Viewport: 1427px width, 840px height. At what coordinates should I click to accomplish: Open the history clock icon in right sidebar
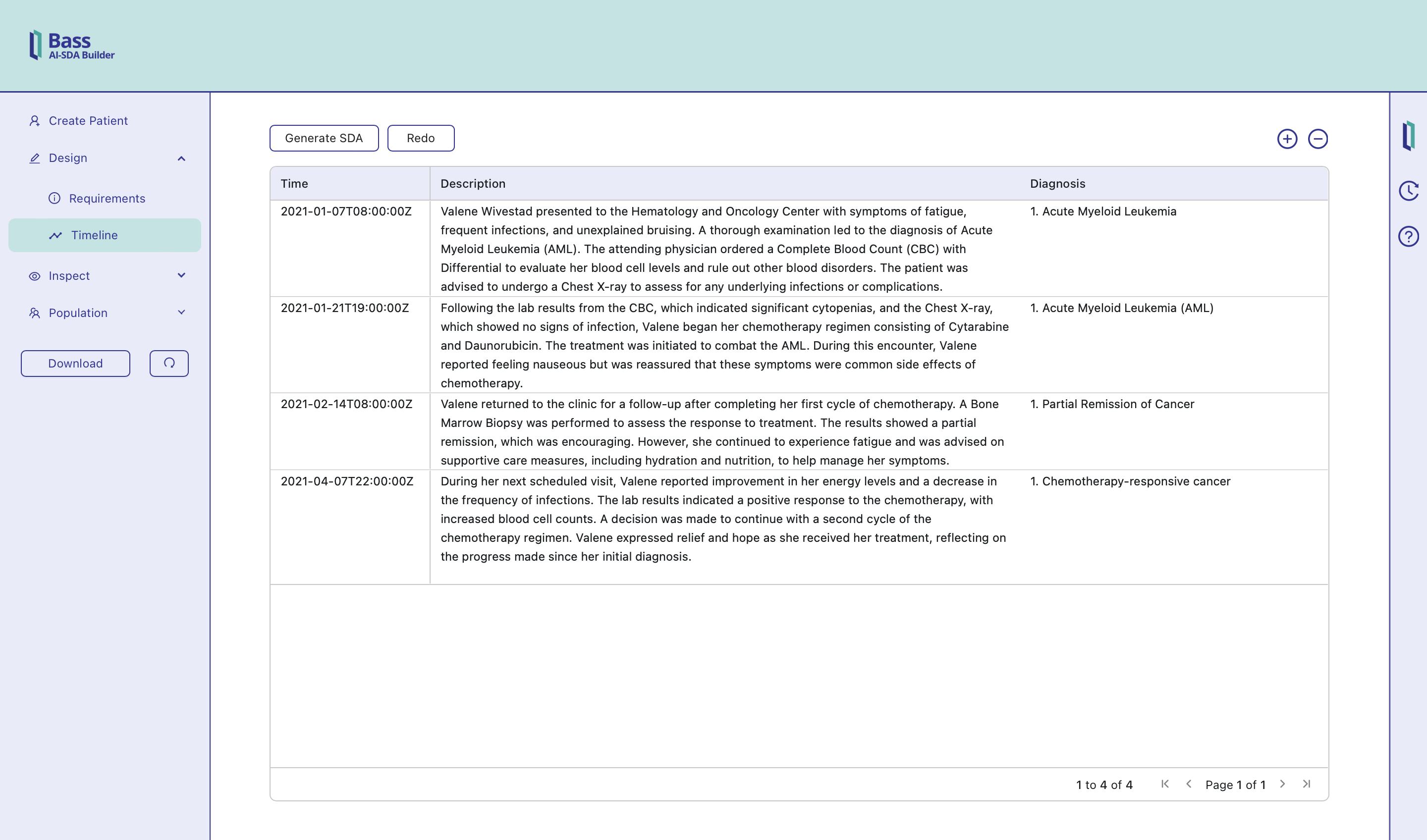pos(1408,191)
